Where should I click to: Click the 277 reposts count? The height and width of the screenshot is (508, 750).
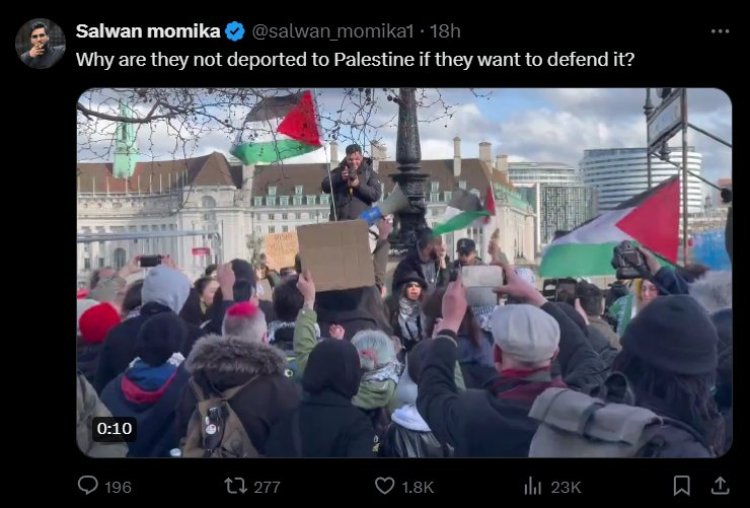(267, 487)
